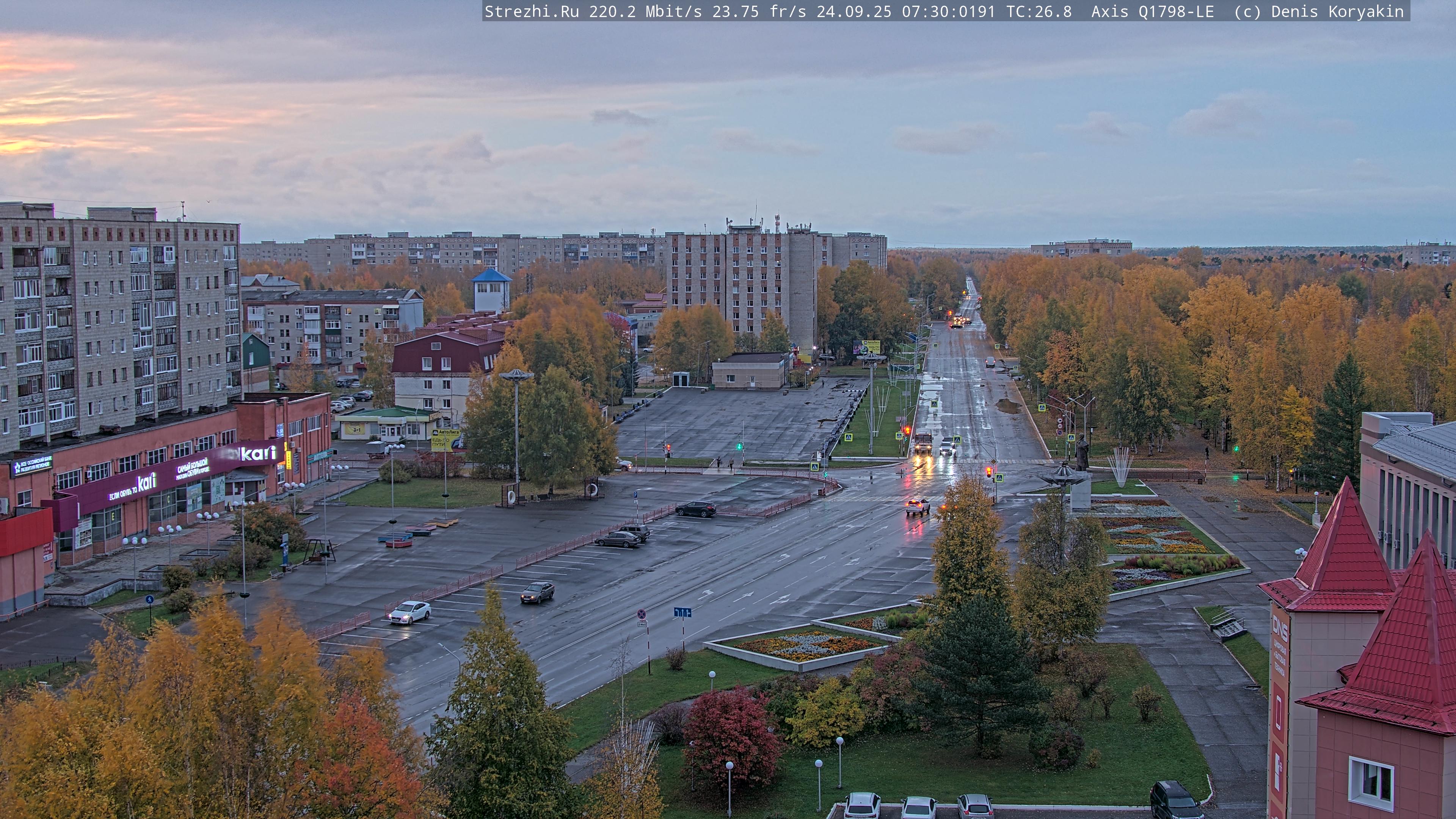Viewport: 1456px width, 819px height.
Task: Click the blue parking P sign
Action: click(636, 494)
